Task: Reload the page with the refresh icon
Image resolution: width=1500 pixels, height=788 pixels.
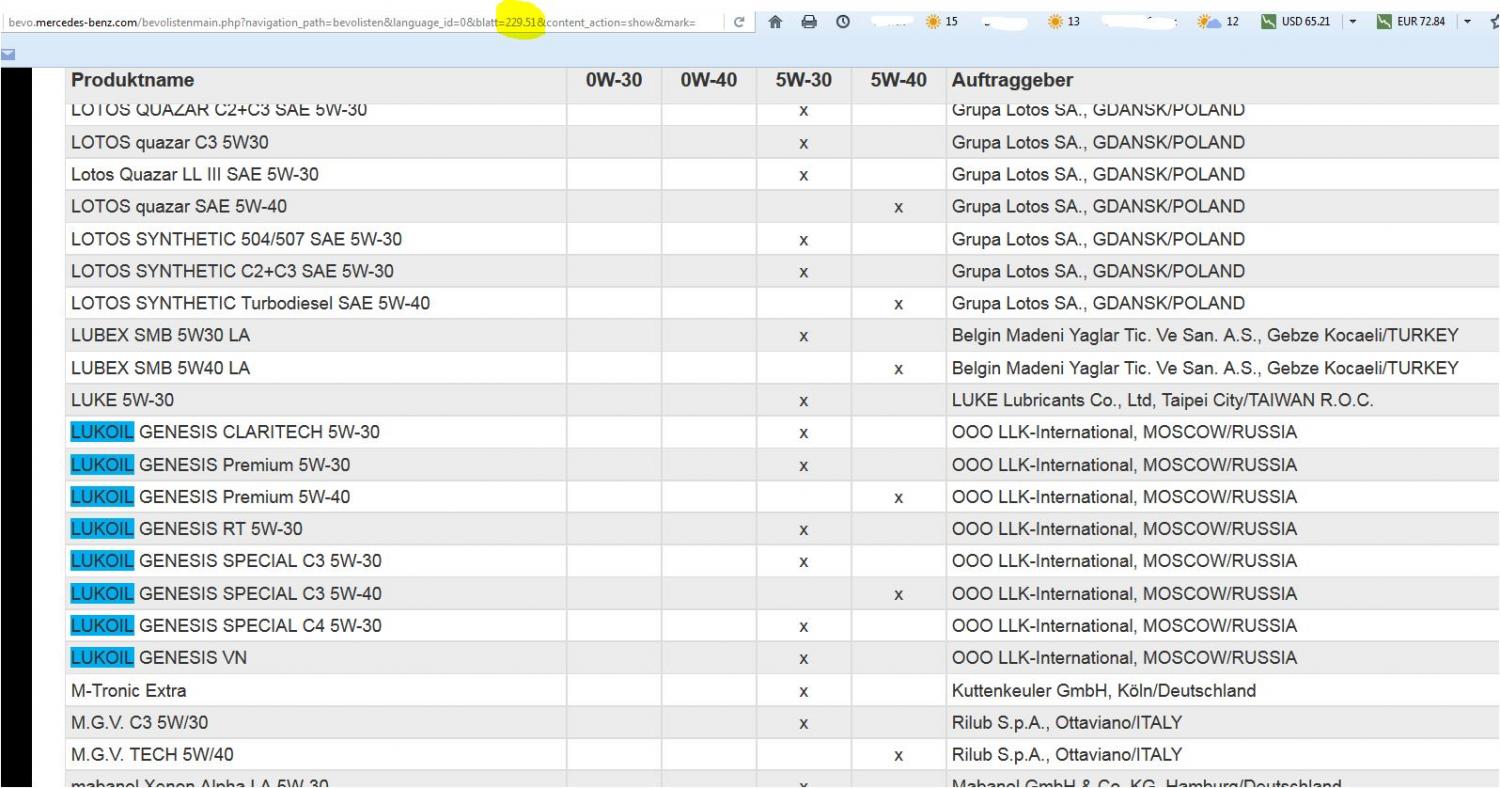Action: 737,22
